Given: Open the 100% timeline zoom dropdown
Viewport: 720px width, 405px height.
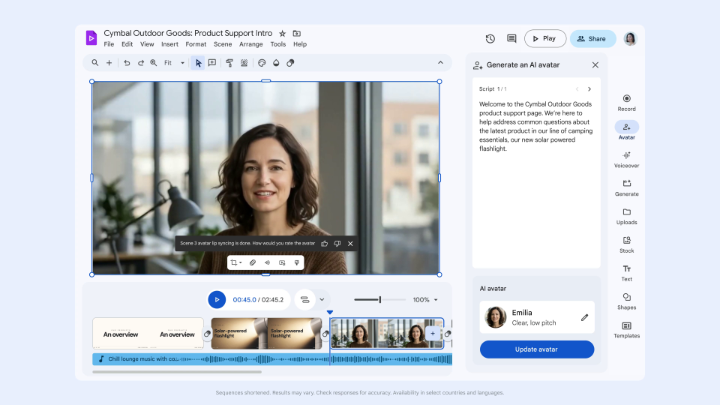Looking at the screenshot, I should point(425,300).
